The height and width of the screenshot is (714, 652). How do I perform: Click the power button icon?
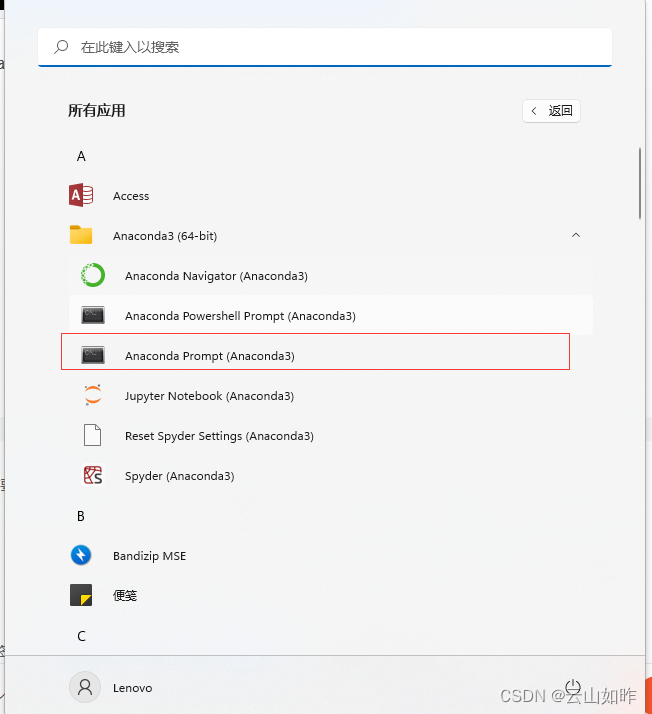click(x=573, y=687)
